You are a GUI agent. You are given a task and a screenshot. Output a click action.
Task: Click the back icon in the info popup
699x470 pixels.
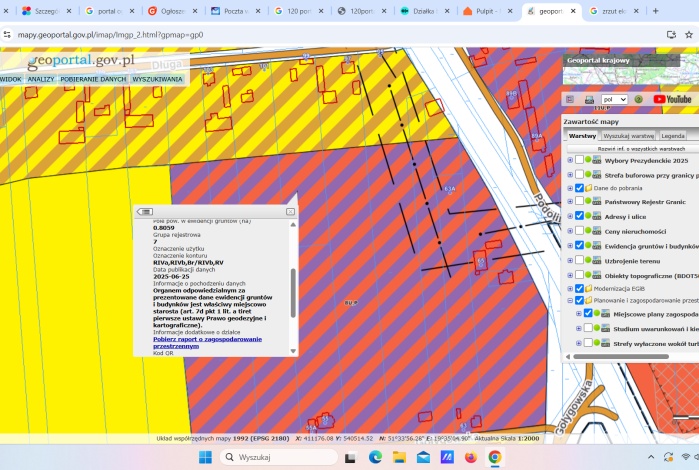tap(145, 211)
